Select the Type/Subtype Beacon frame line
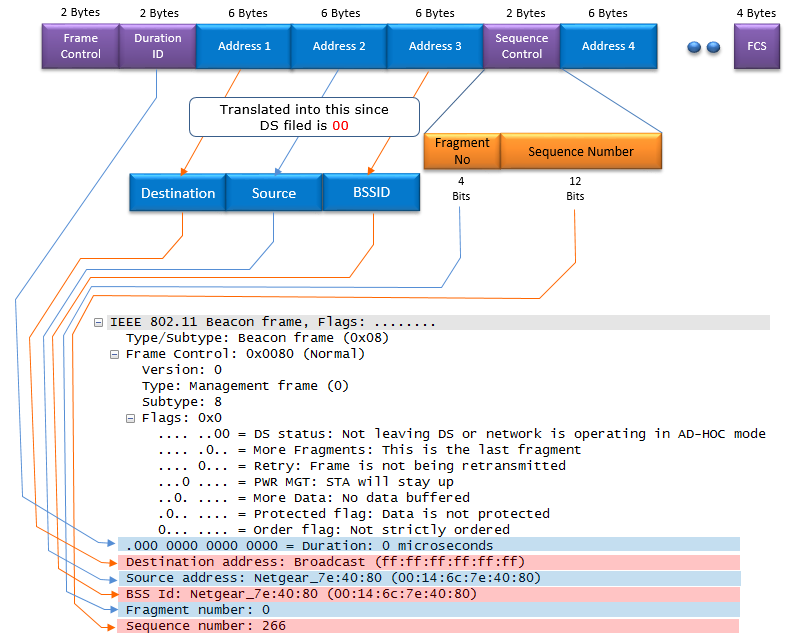Viewport: 791px width, 638px height. coord(257,338)
